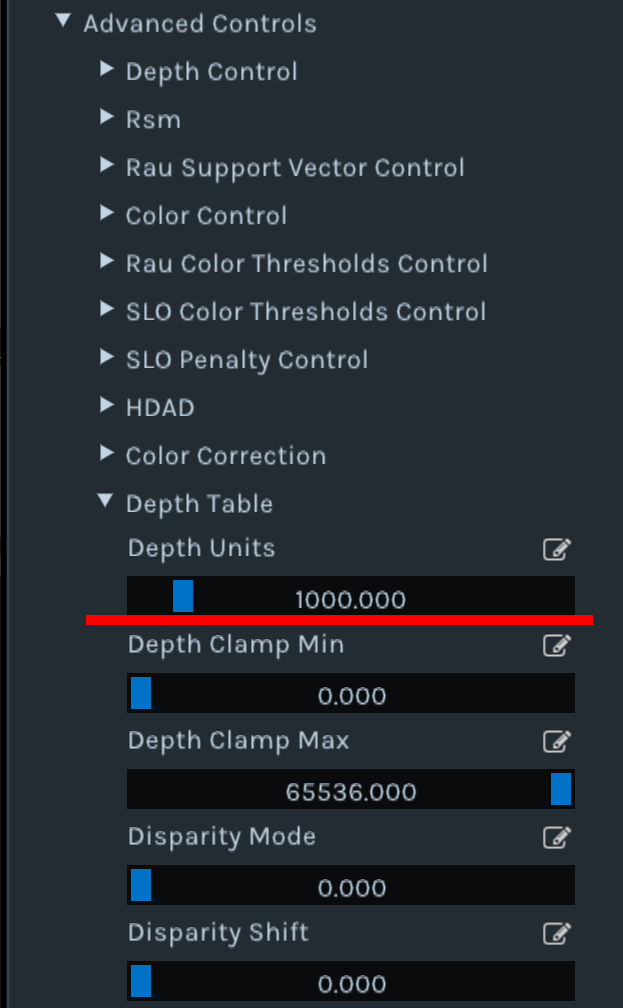Click the edit icon next to Disparity Shift

point(558,934)
